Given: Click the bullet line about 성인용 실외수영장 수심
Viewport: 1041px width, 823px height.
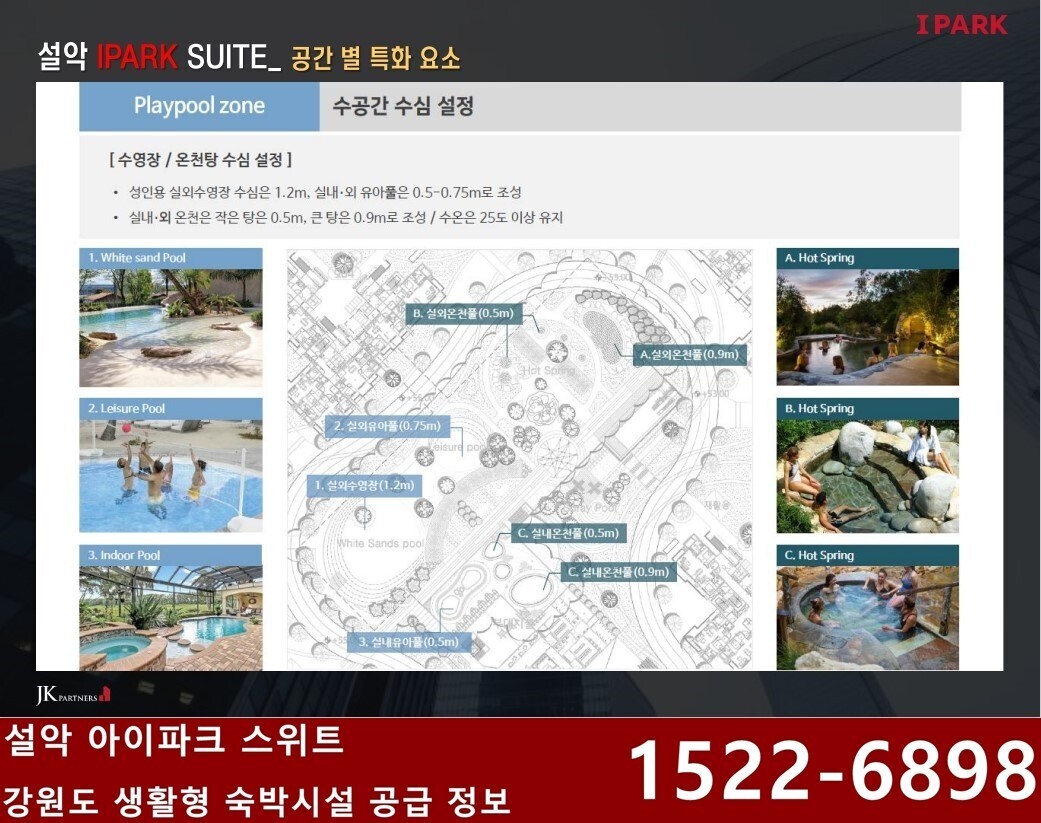Looking at the screenshot, I should coord(325,192).
